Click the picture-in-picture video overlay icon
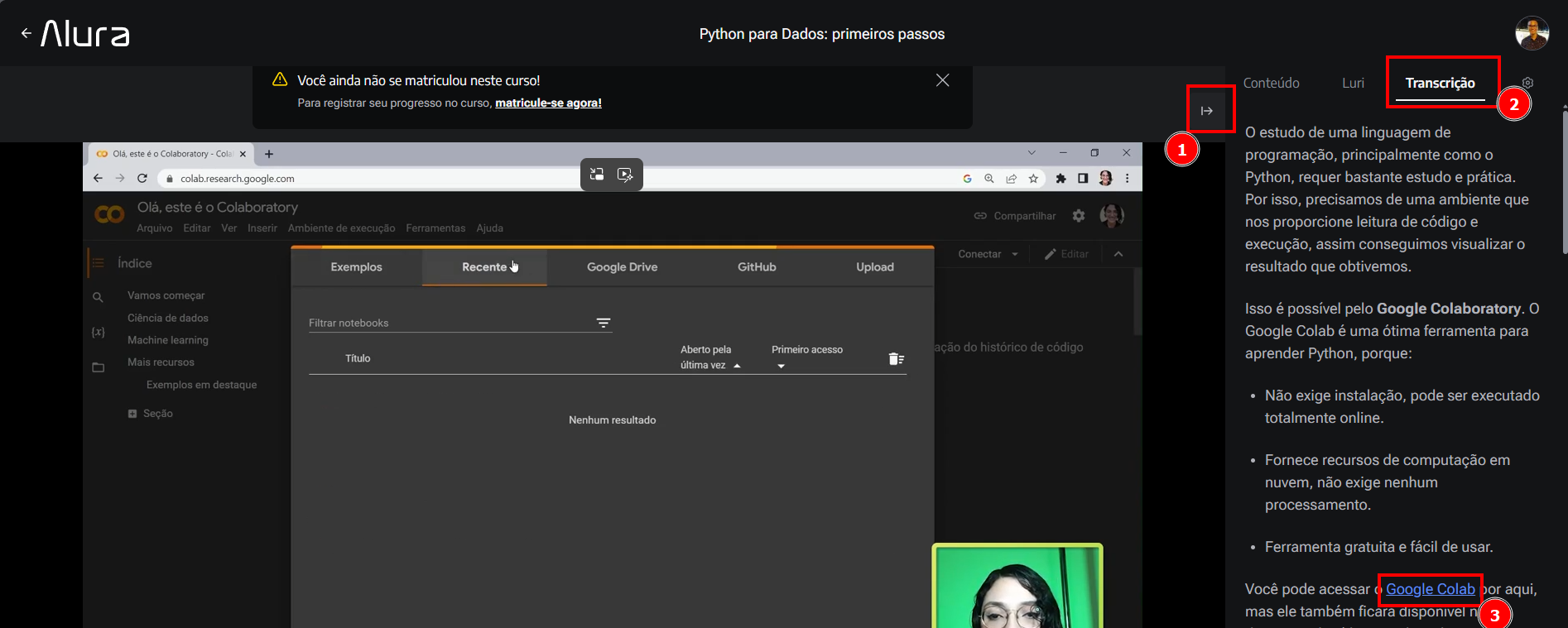1568x628 pixels. click(x=597, y=174)
